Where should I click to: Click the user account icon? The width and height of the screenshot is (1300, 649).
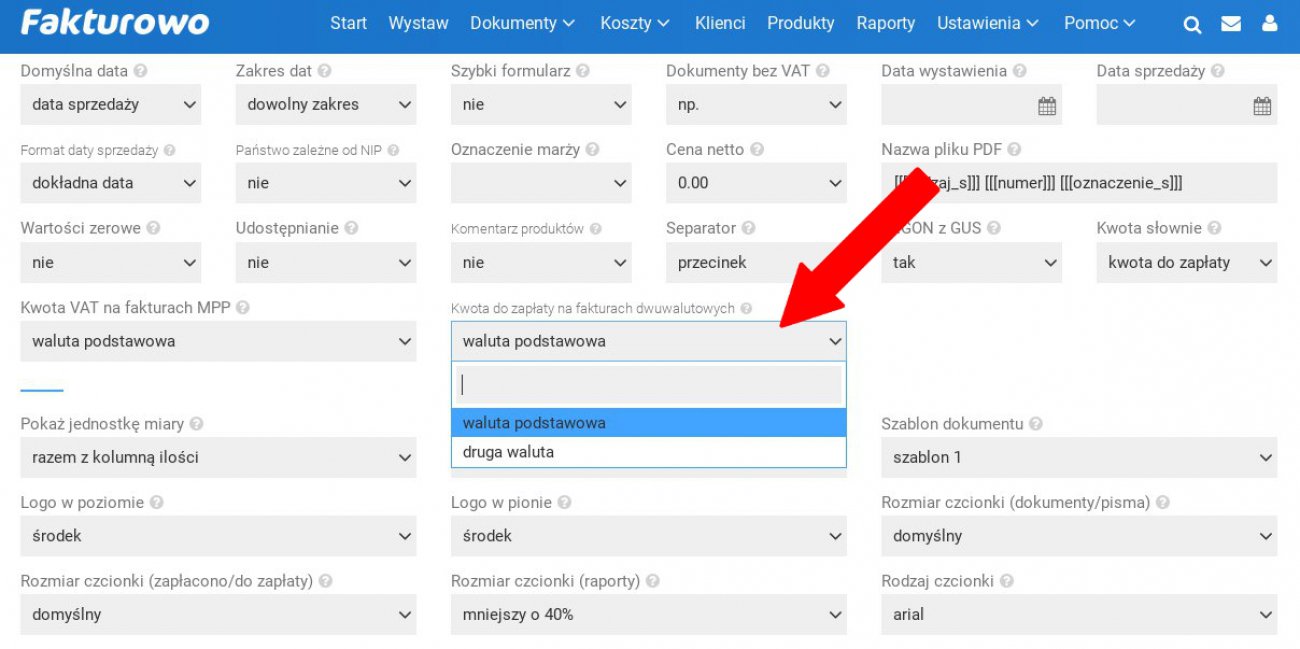click(x=1270, y=24)
